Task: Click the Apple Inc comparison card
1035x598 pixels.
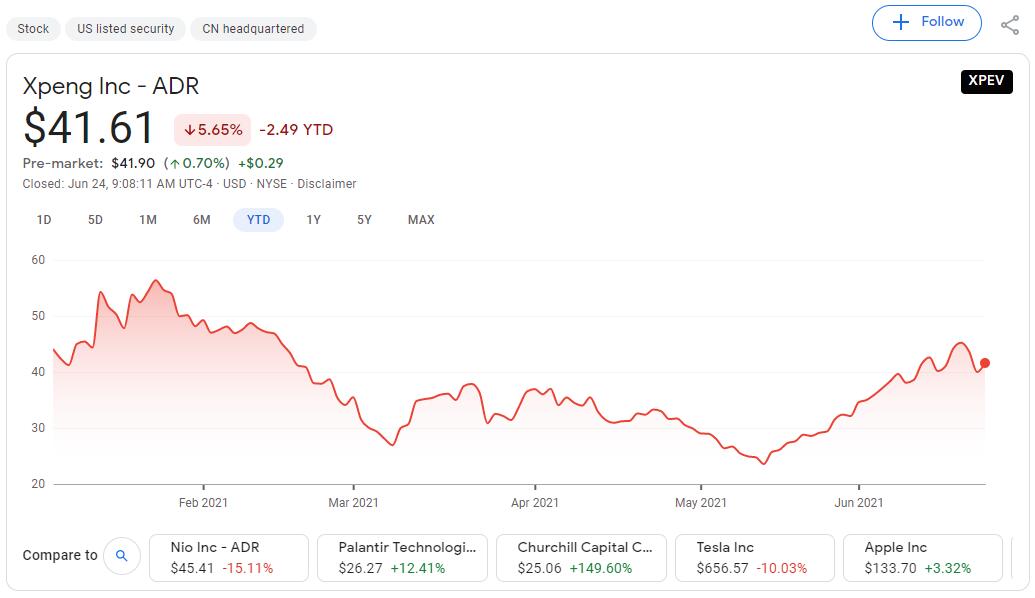Action: coord(922,556)
